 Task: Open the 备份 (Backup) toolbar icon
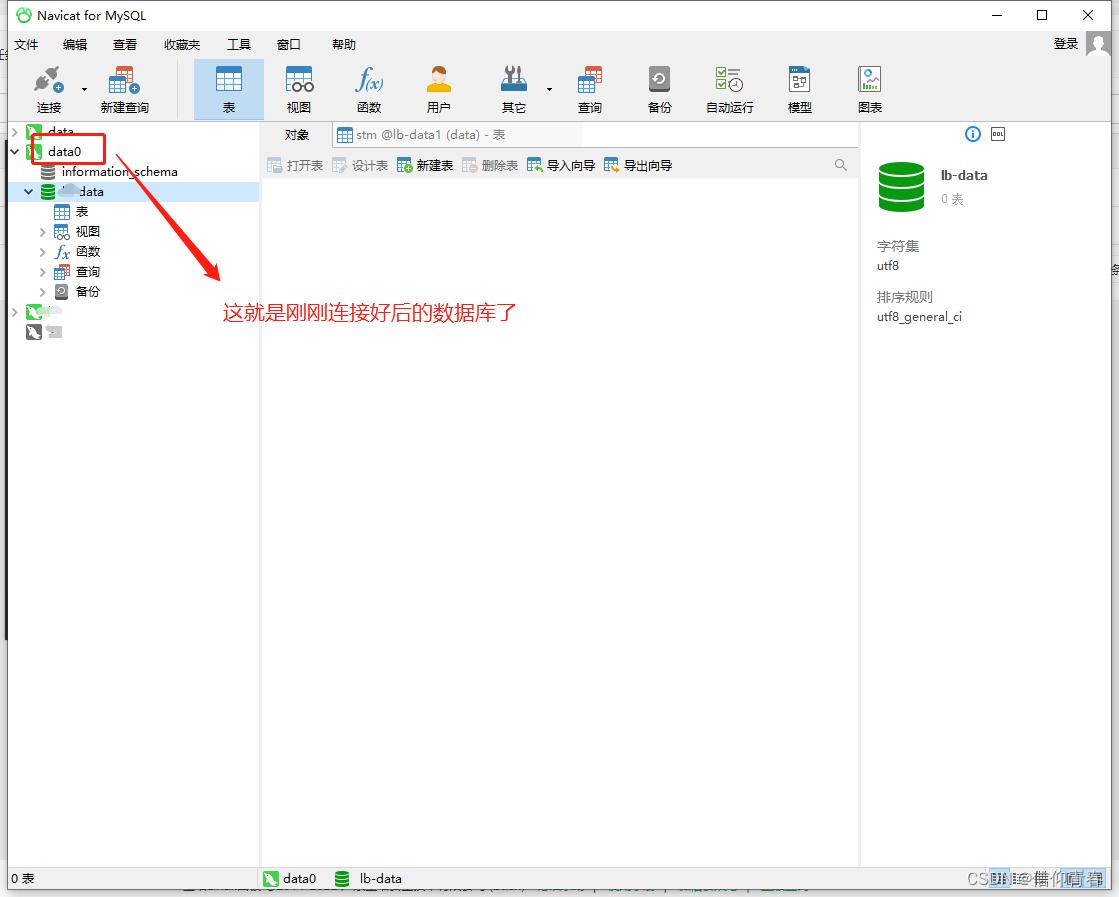(659, 88)
